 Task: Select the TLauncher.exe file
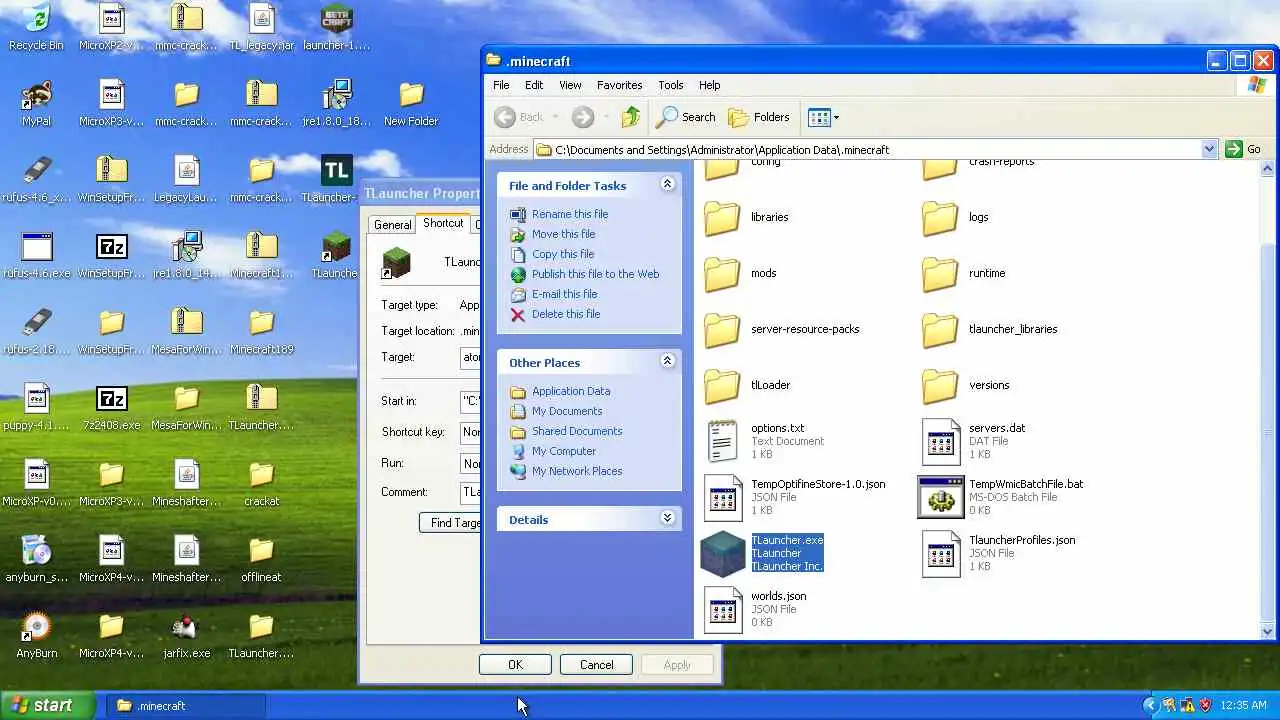tap(763, 553)
